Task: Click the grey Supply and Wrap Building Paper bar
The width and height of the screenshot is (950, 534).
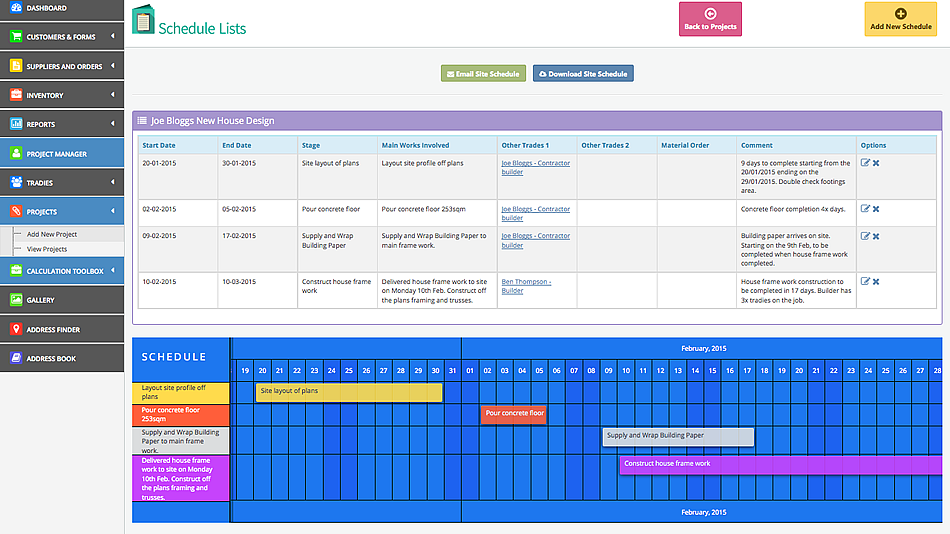Action: coord(678,436)
